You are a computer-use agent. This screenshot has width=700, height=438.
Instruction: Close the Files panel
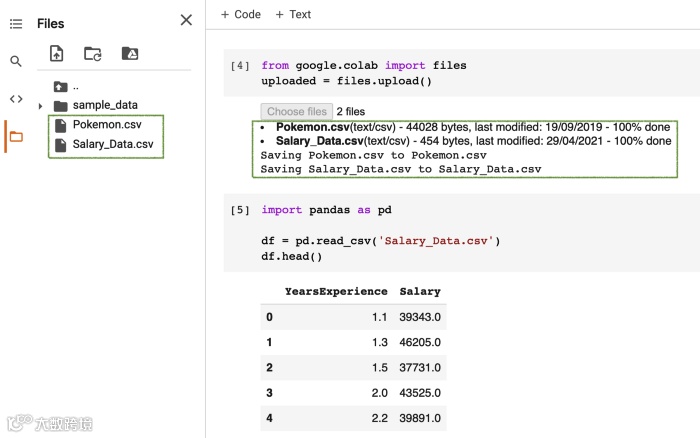[186, 20]
